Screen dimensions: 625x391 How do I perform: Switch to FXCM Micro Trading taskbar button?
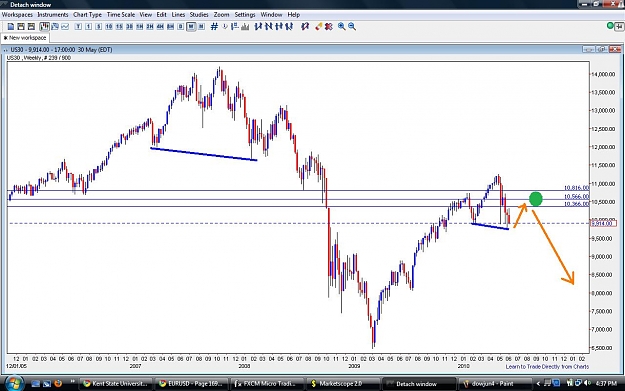[267, 383]
